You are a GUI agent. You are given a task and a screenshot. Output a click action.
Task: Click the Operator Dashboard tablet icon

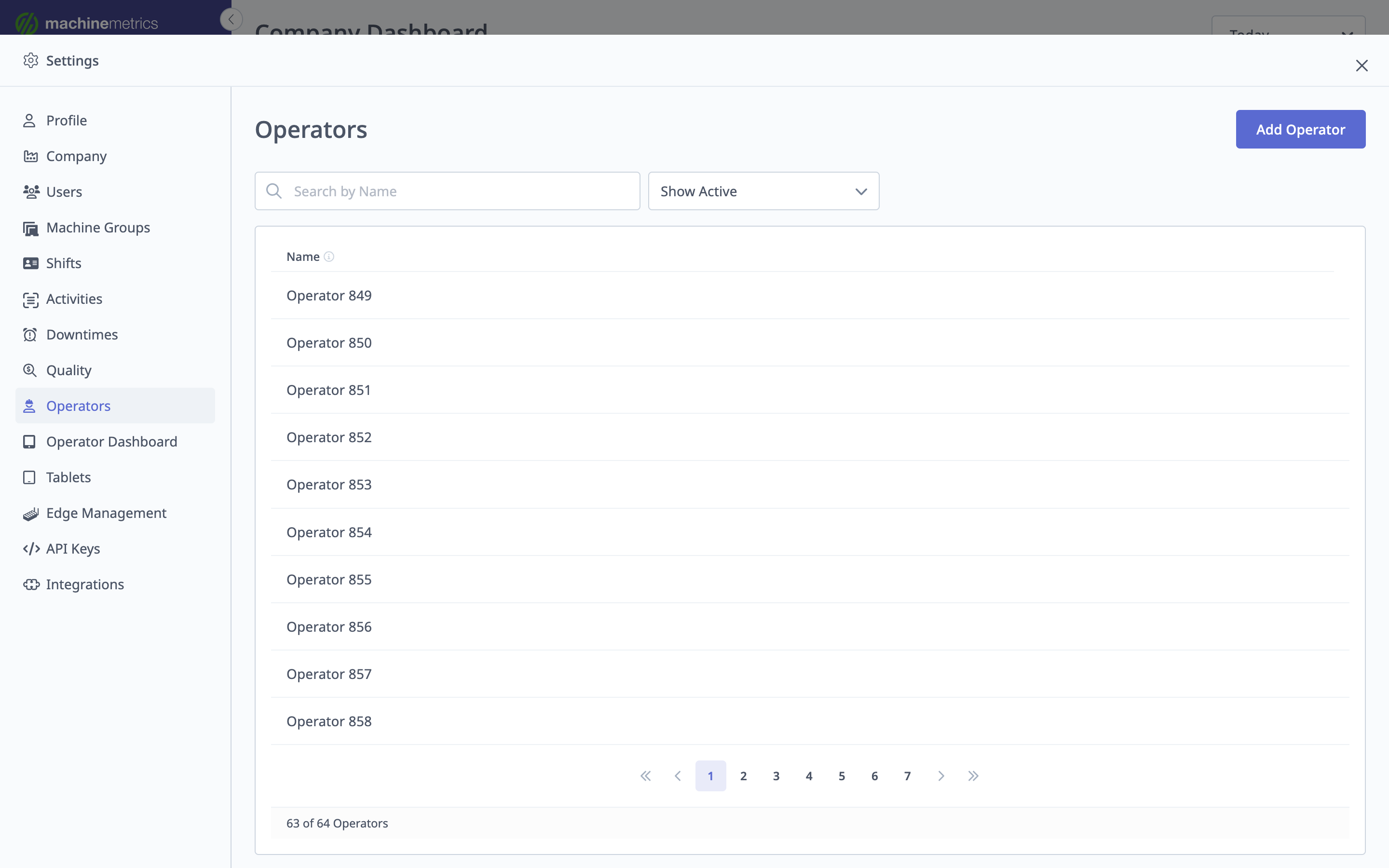tap(29, 441)
